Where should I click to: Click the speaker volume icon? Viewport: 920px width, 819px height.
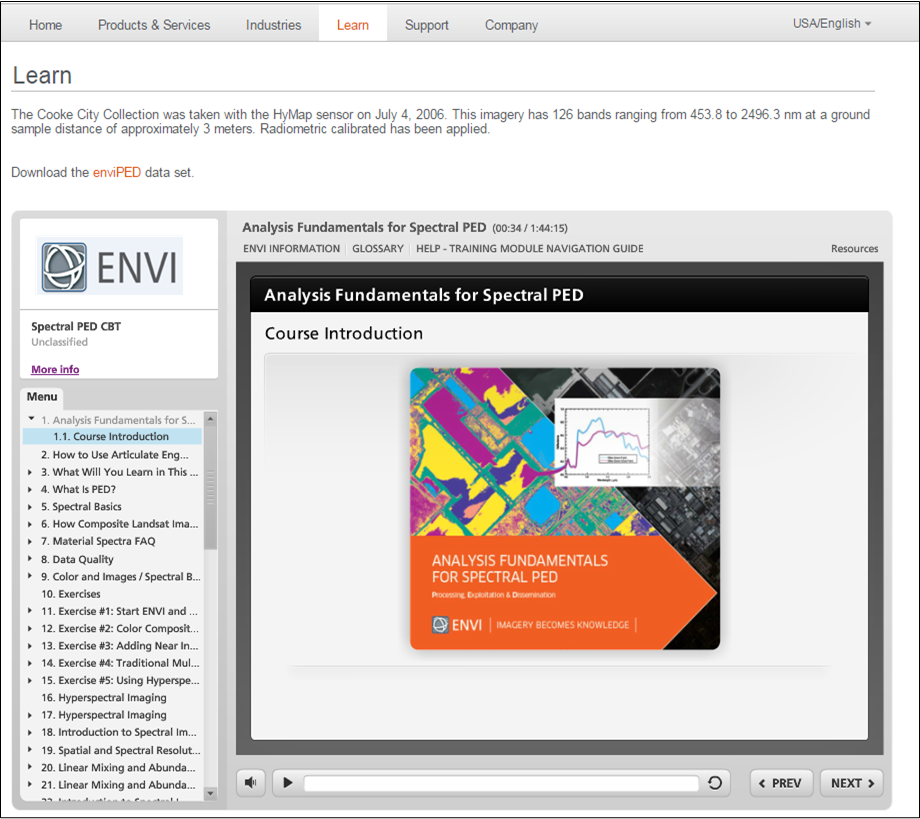pos(250,783)
